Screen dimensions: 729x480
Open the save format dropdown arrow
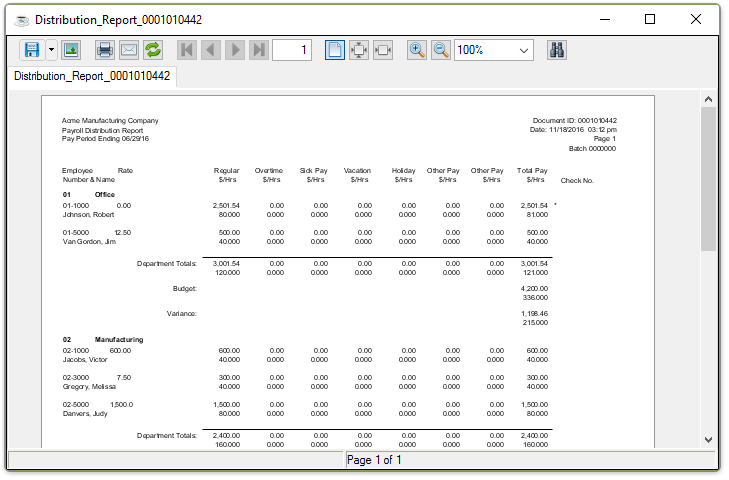tap(51, 50)
